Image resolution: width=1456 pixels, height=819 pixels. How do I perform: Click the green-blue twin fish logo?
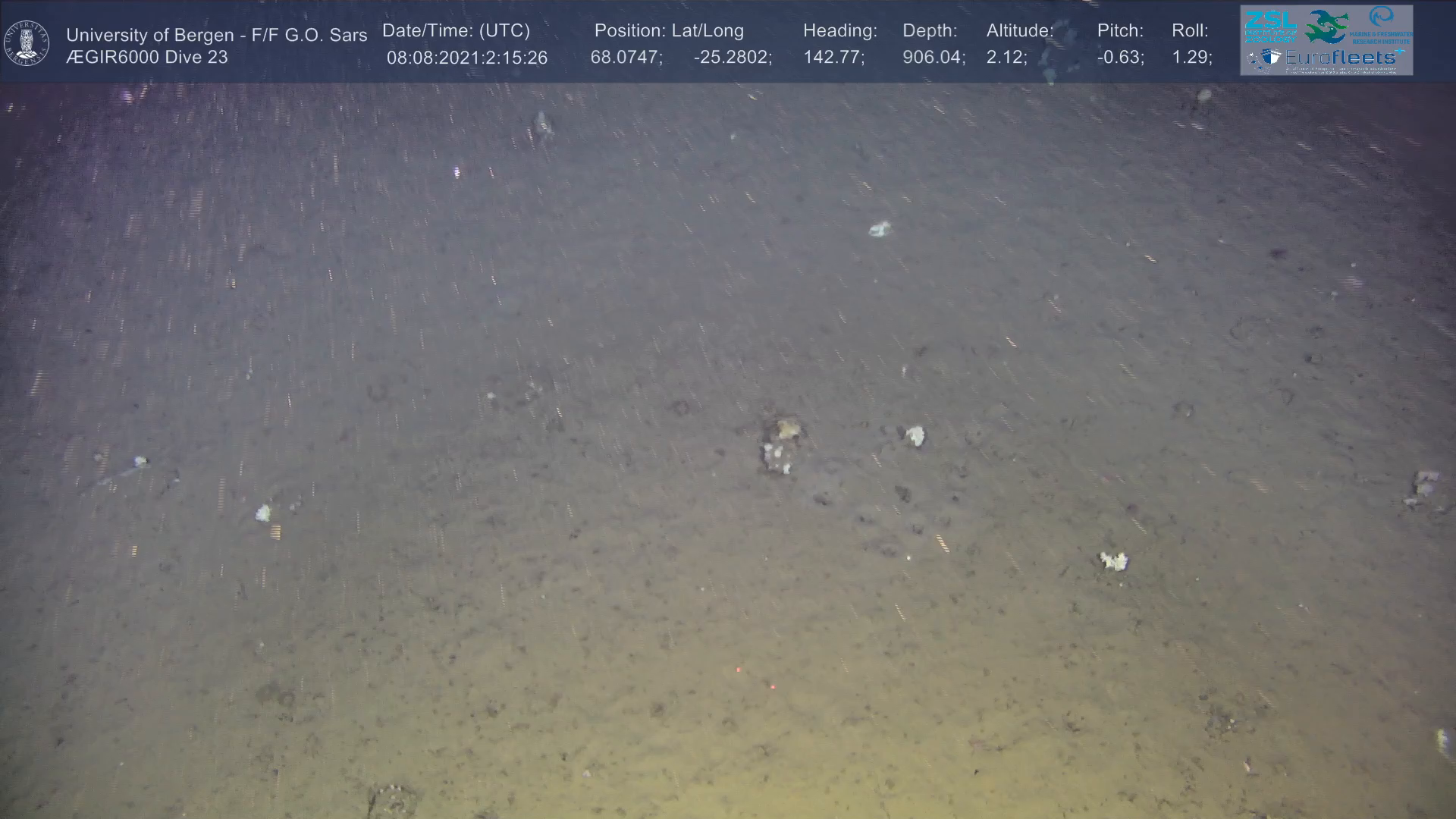click(1327, 27)
